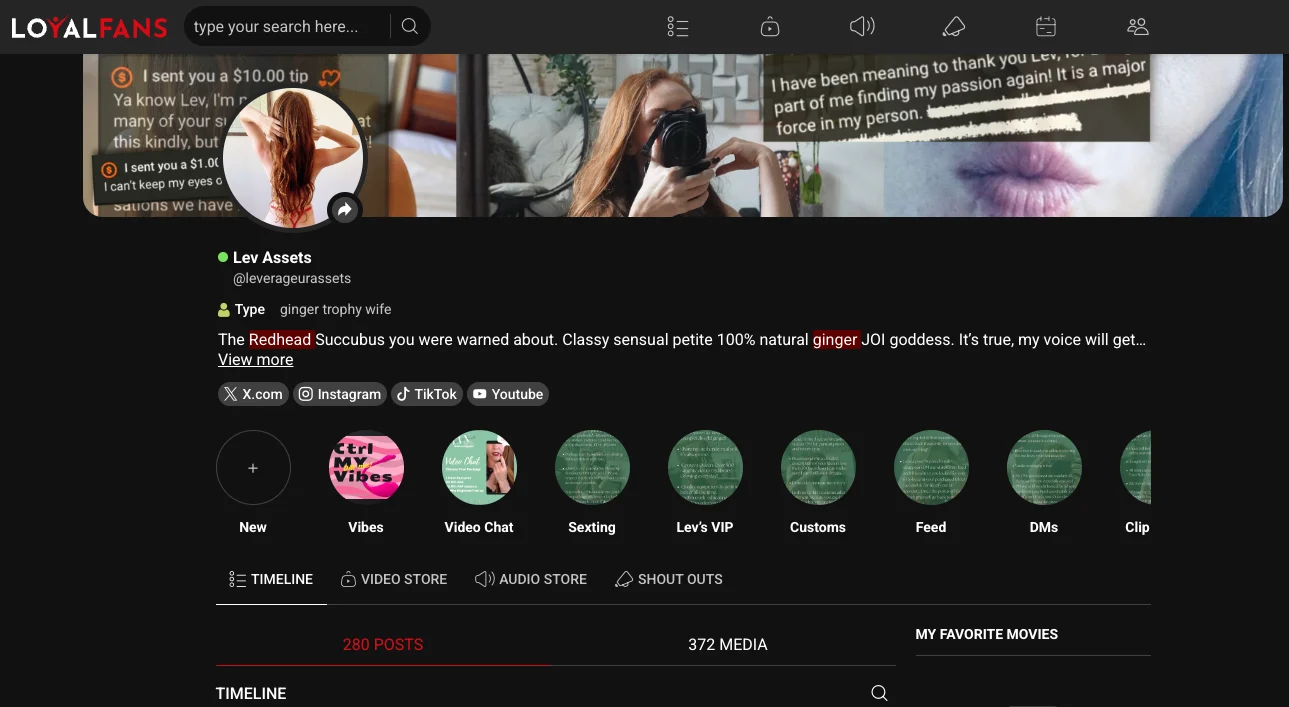Open the users icon in header
Screen dimensions: 1289x707
click(1137, 27)
